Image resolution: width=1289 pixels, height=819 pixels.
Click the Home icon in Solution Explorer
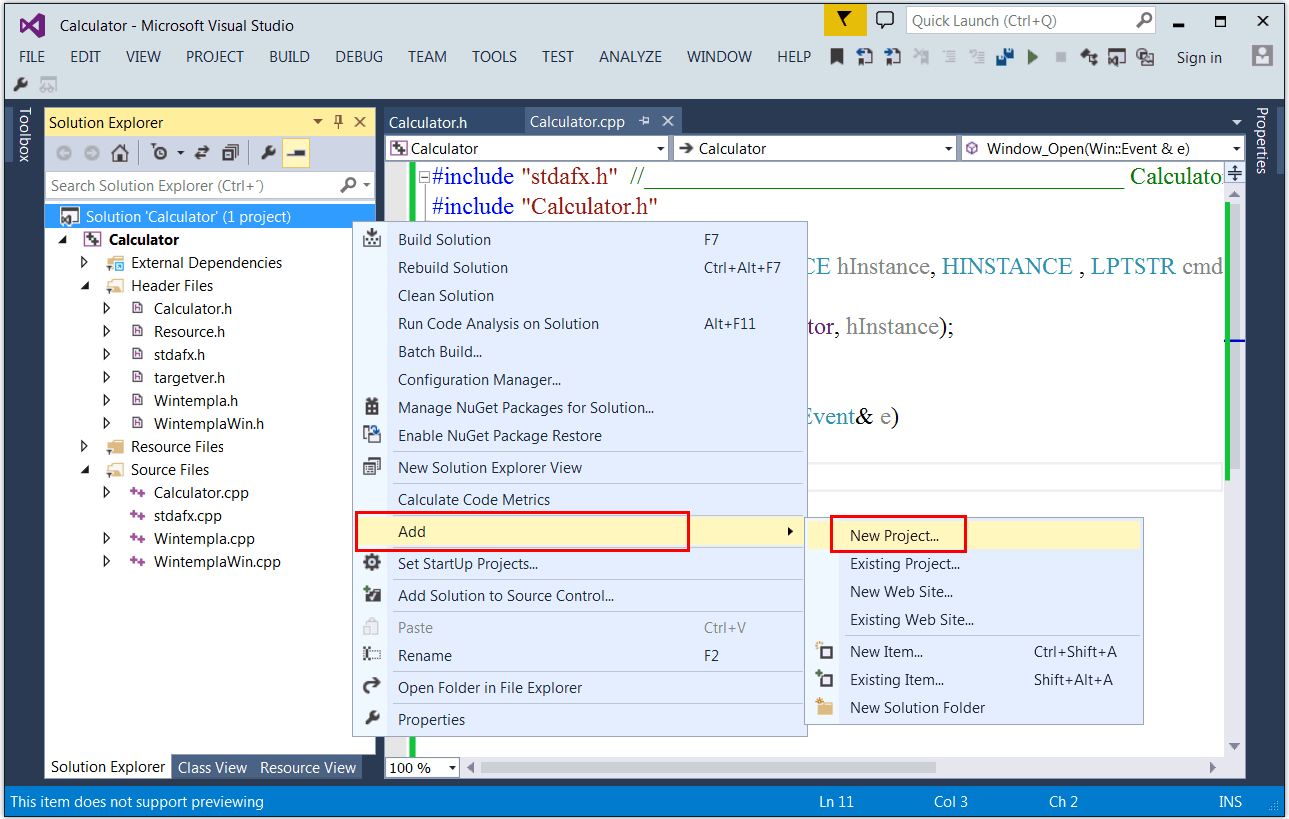pyautogui.click(x=119, y=153)
